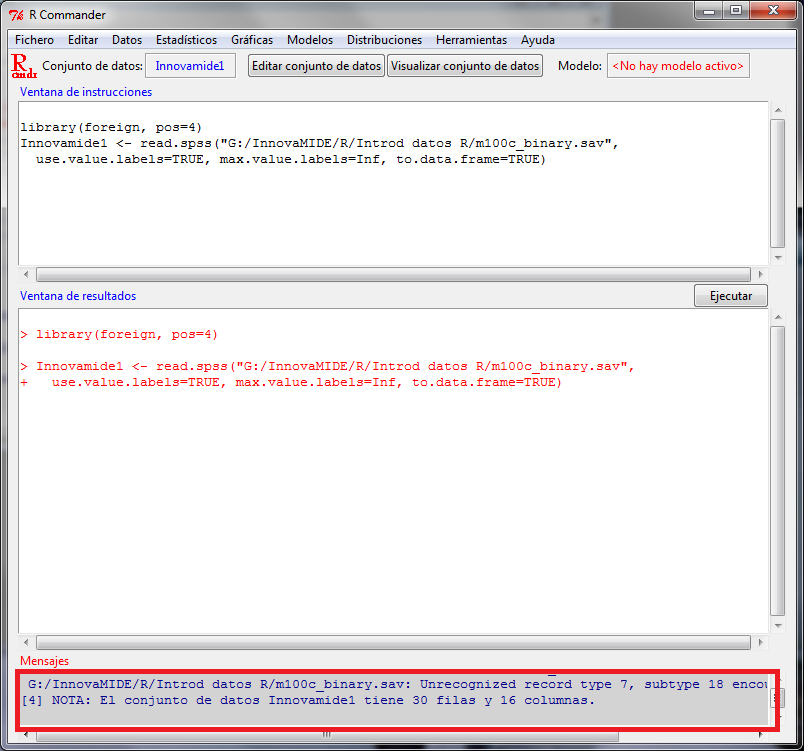Click scroll left arrow of instrucciones window
This screenshot has height=751, width=804.
pyautogui.click(x=26, y=274)
